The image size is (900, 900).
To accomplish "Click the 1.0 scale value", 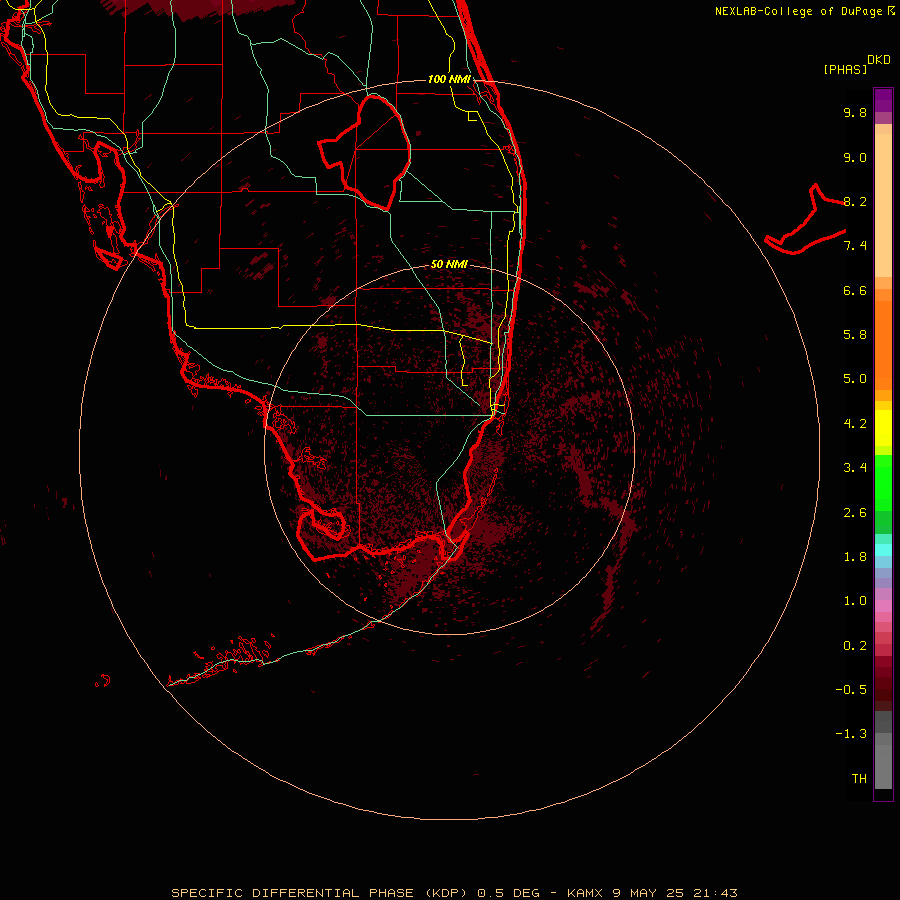I will pyautogui.click(x=855, y=601).
